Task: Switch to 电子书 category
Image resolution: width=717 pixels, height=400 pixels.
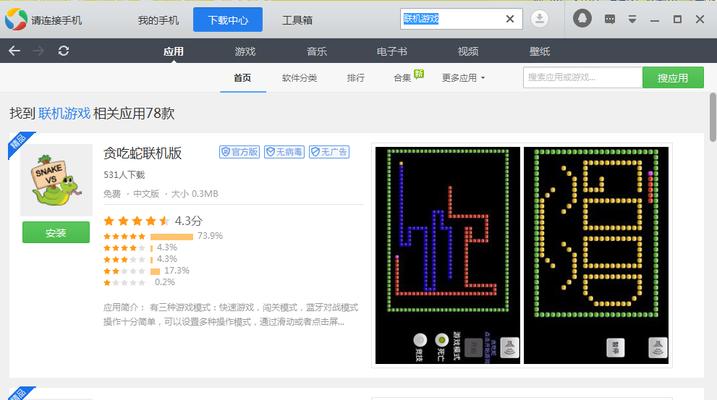Action: 392,51
